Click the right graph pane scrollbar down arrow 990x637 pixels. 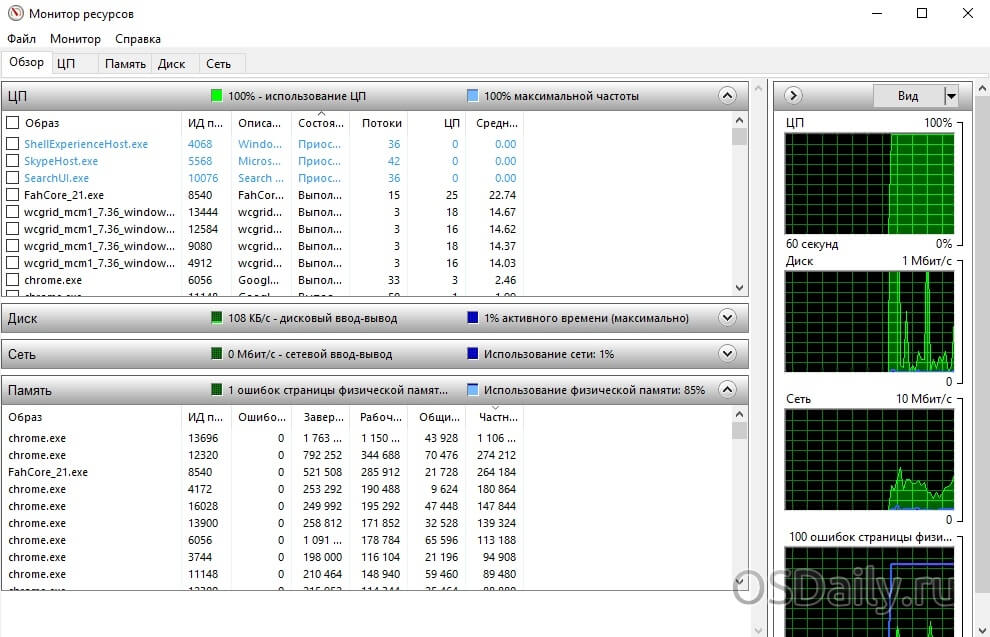pyautogui.click(x=982, y=630)
